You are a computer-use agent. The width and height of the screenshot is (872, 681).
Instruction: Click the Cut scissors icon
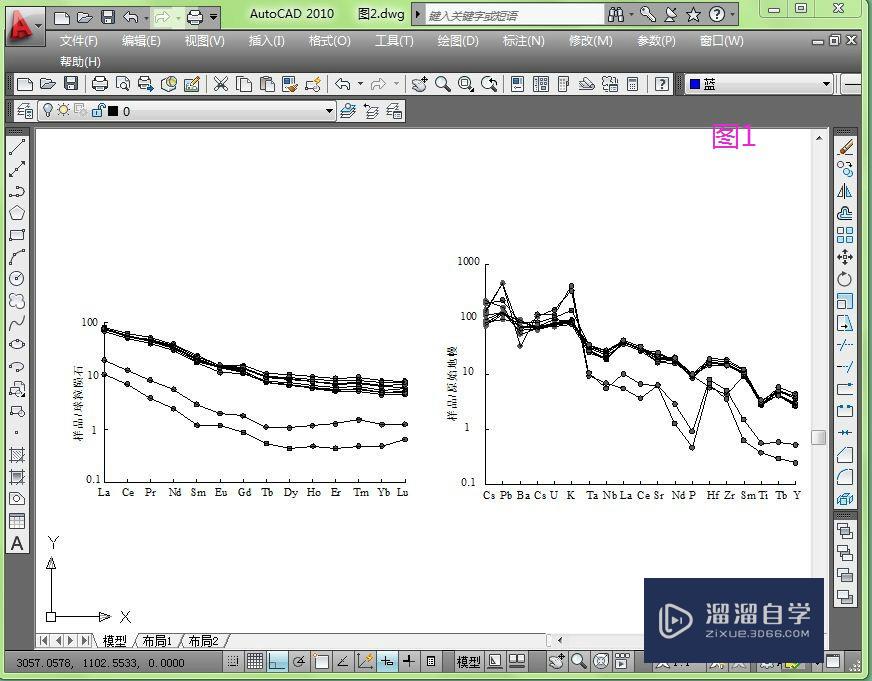click(221, 84)
